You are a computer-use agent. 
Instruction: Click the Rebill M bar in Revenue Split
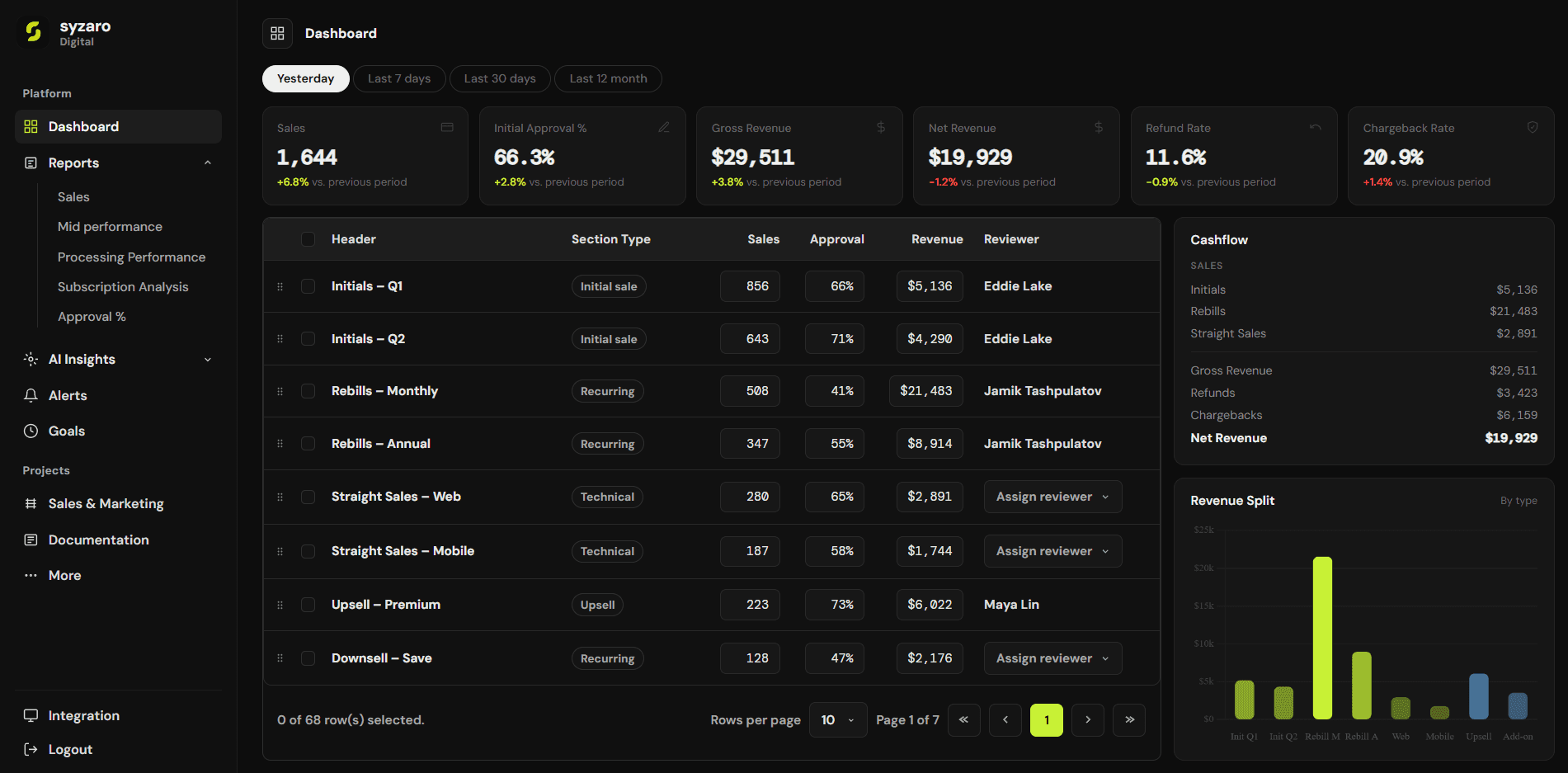click(x=1322, y=638)
